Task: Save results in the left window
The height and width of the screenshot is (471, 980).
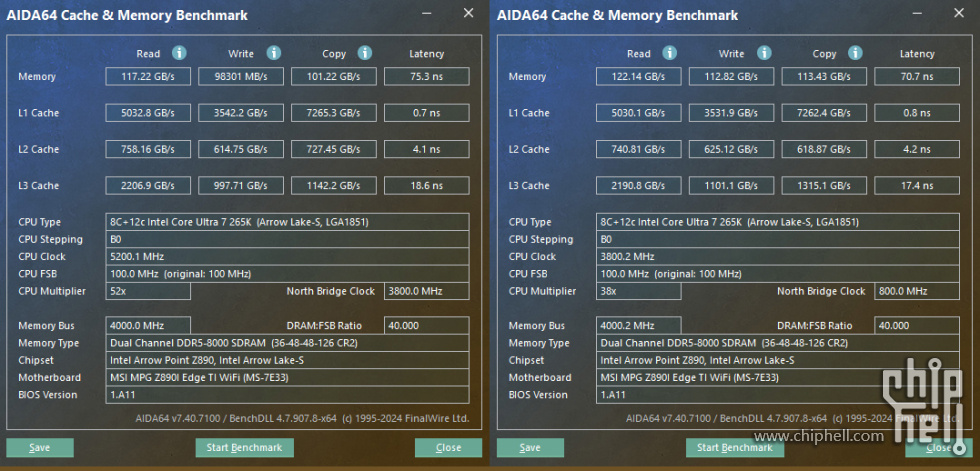Action: pyautogui.click(x=40, y=447)
